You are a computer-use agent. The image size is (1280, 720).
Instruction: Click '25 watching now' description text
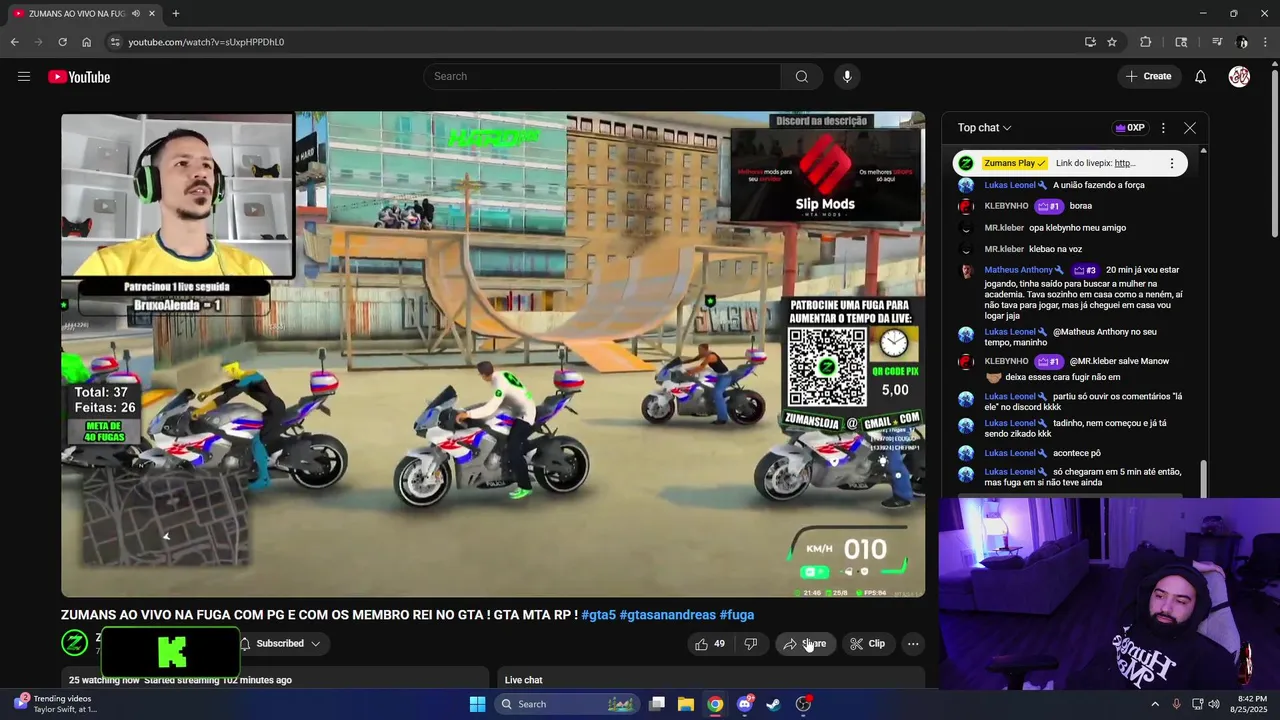point(104,680)
